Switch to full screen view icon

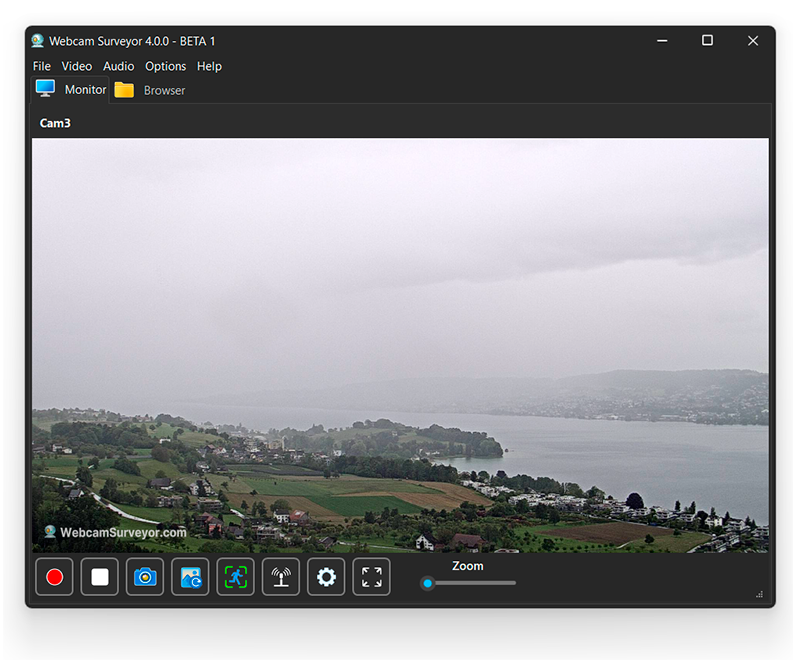371,577
